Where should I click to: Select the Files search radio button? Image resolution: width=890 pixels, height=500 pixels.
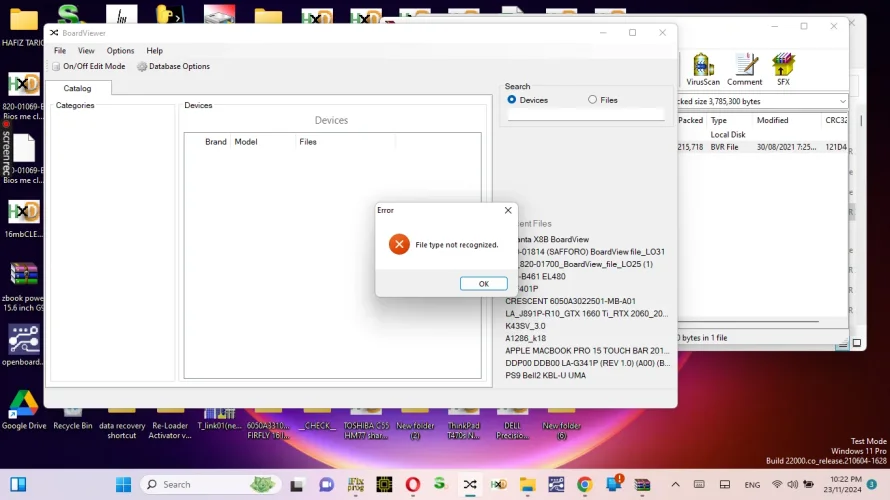593,100
